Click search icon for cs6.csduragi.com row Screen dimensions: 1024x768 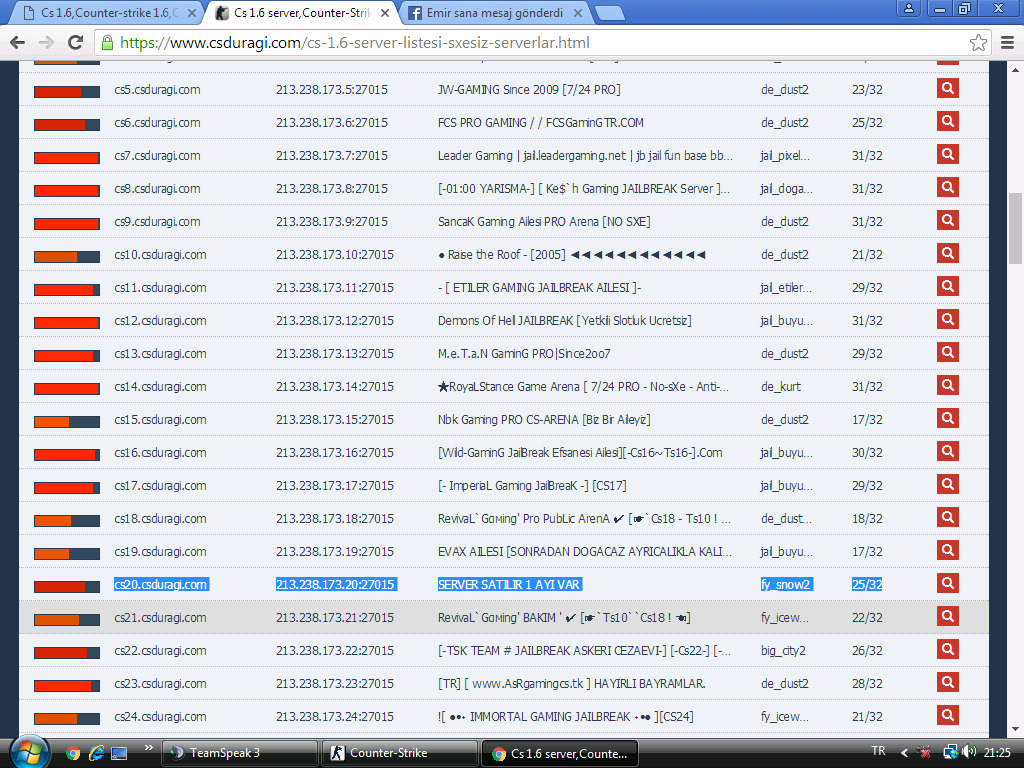948,121
